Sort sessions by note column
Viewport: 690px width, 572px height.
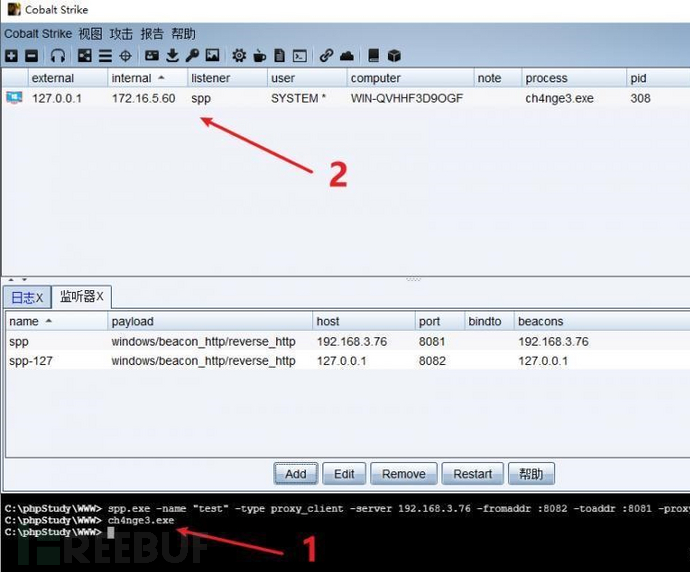[x=498, y=78]
